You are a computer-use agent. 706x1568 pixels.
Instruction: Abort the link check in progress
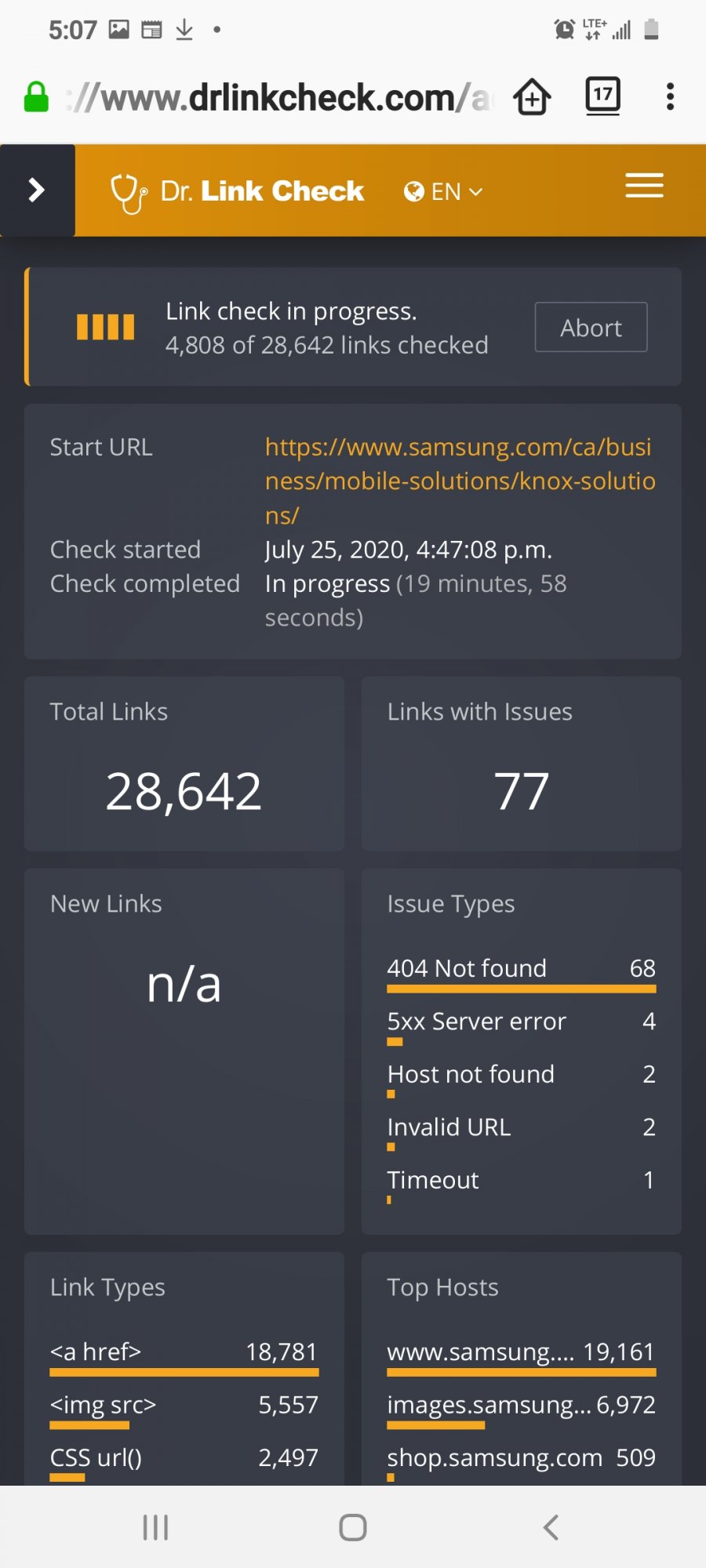[591, 327]
